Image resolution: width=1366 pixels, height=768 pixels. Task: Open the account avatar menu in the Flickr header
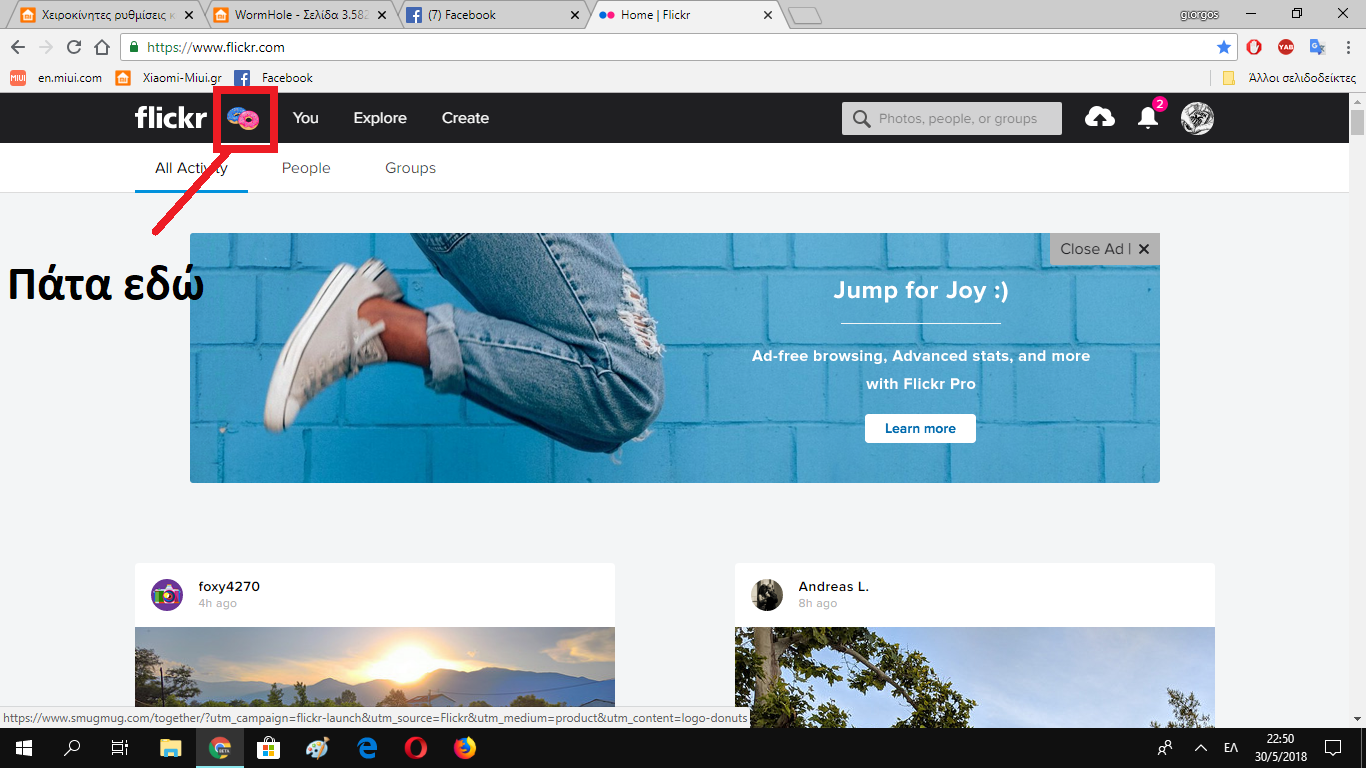coord(1197,118)
